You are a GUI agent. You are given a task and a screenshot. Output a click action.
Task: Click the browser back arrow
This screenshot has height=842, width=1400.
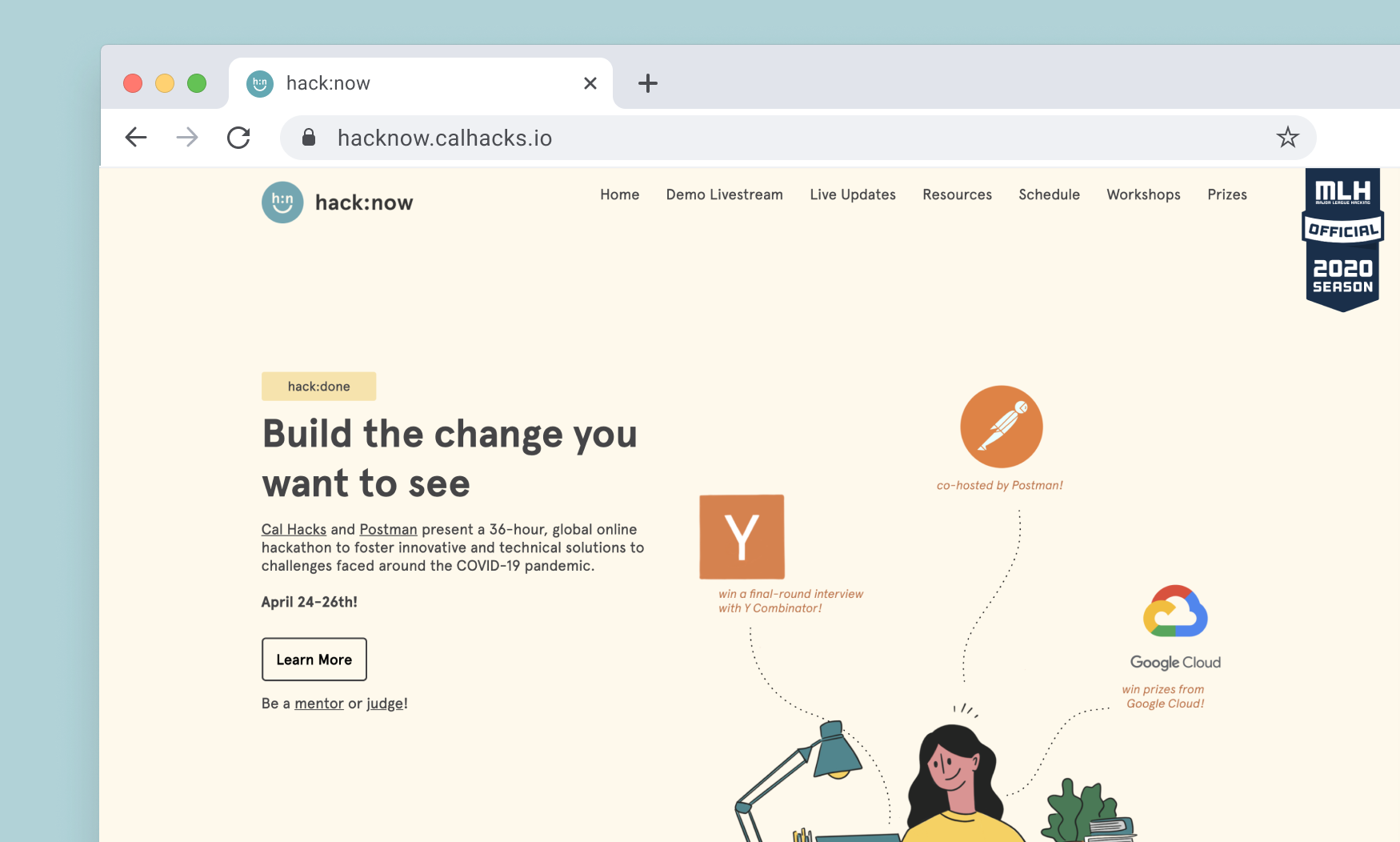pos(136,138)
